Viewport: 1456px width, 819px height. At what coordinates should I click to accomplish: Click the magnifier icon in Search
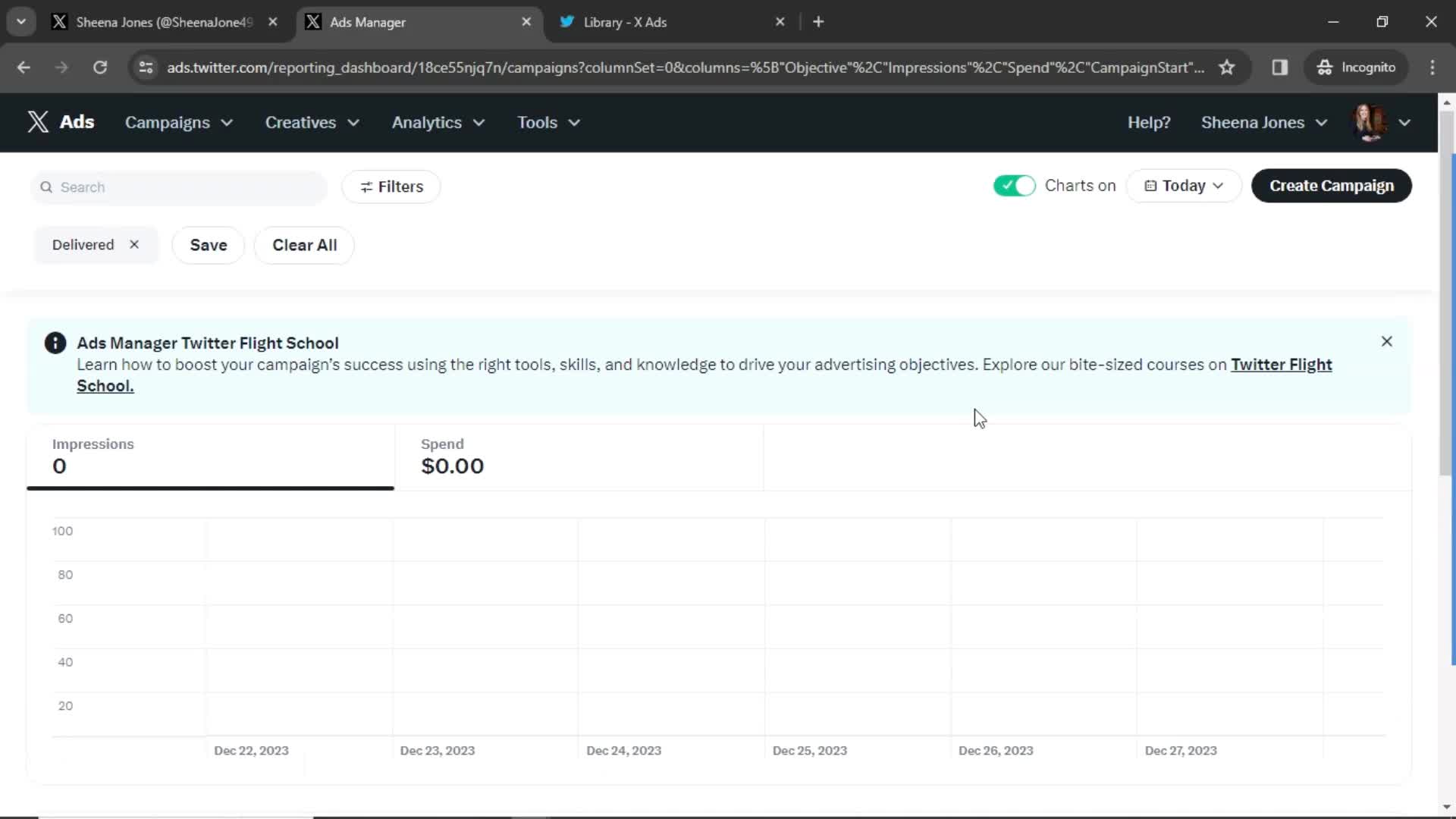click(x=46, y=187)
